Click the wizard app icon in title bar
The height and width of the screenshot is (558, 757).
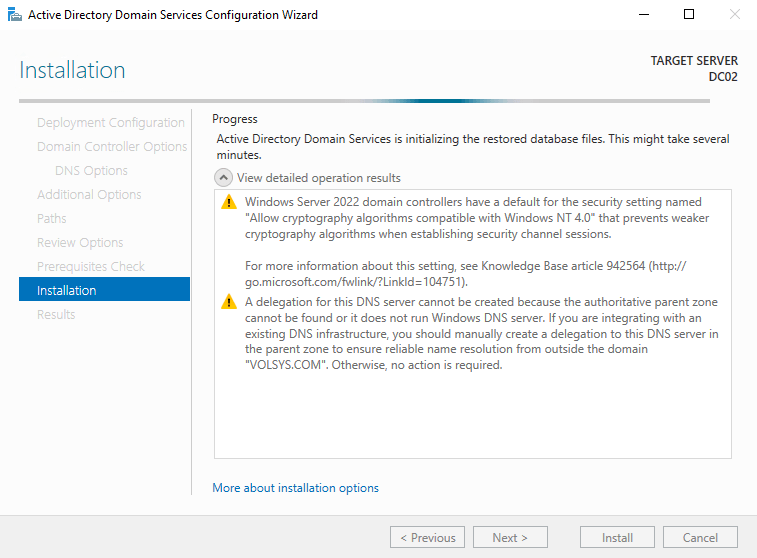pos(14,15)
